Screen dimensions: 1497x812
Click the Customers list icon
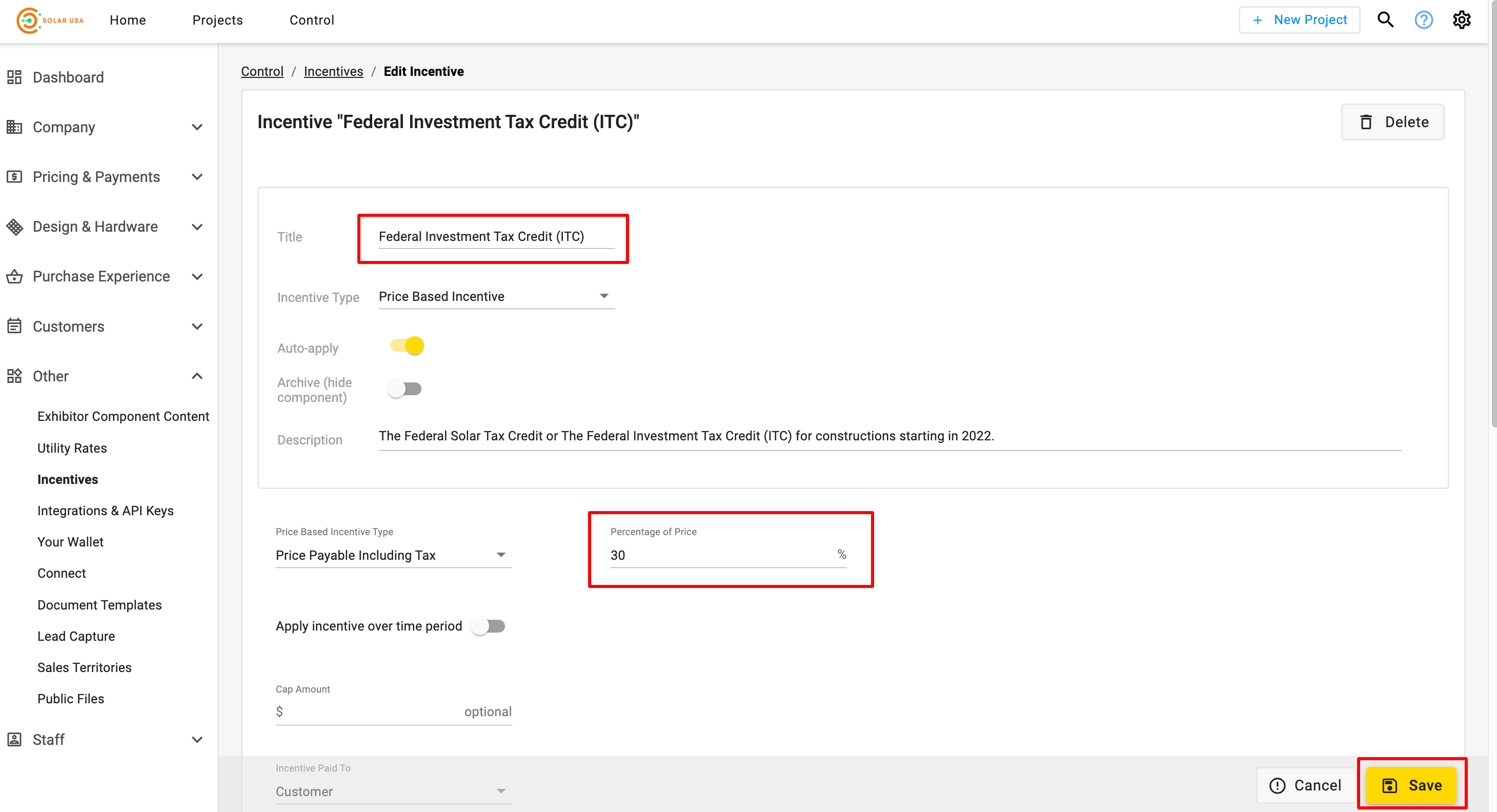click(14, 326)
